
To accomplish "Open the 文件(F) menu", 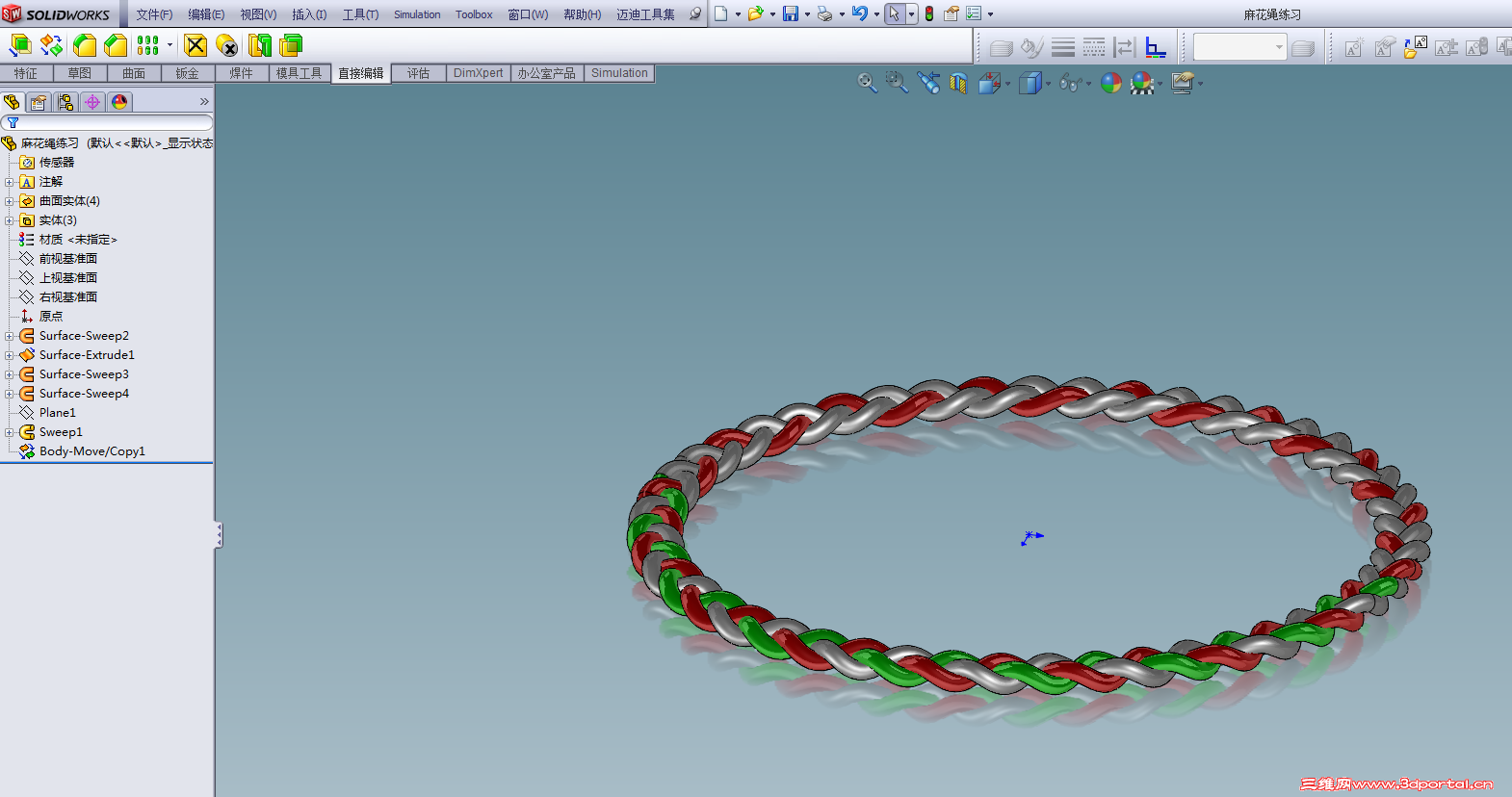I will (x=154, y=14).
